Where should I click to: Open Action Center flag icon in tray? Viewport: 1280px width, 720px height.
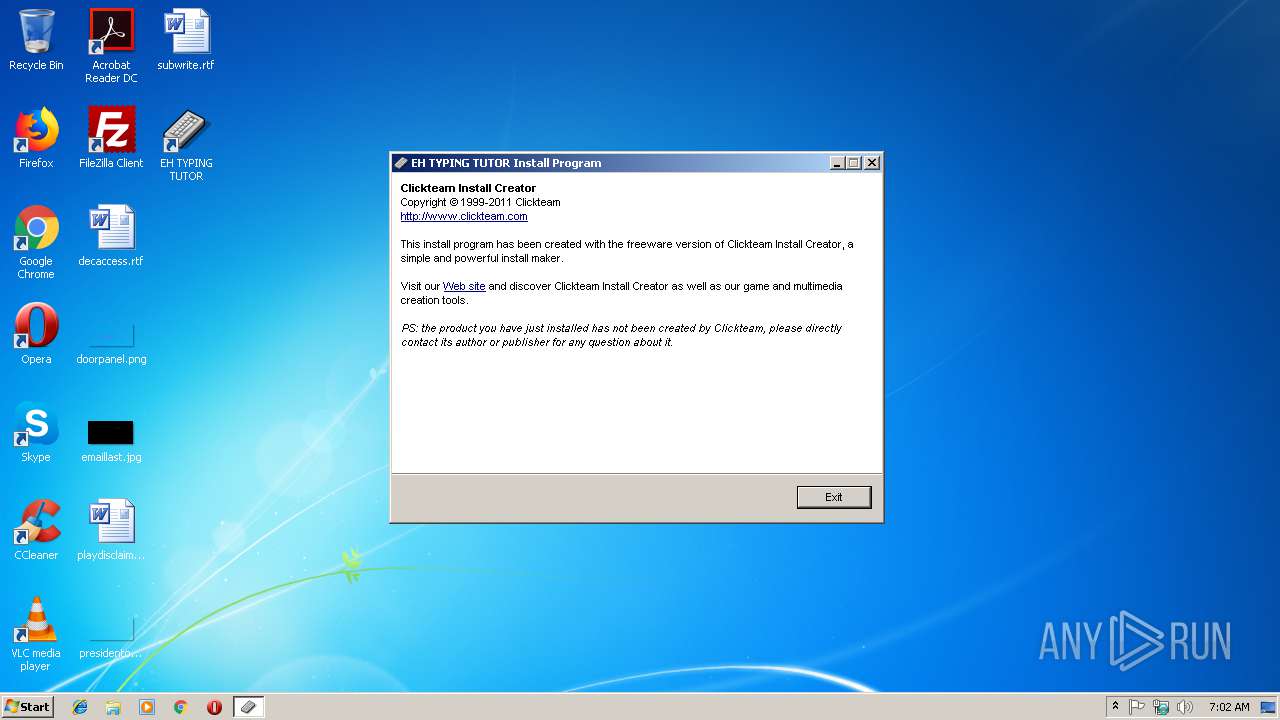(x=1137, y=707)
